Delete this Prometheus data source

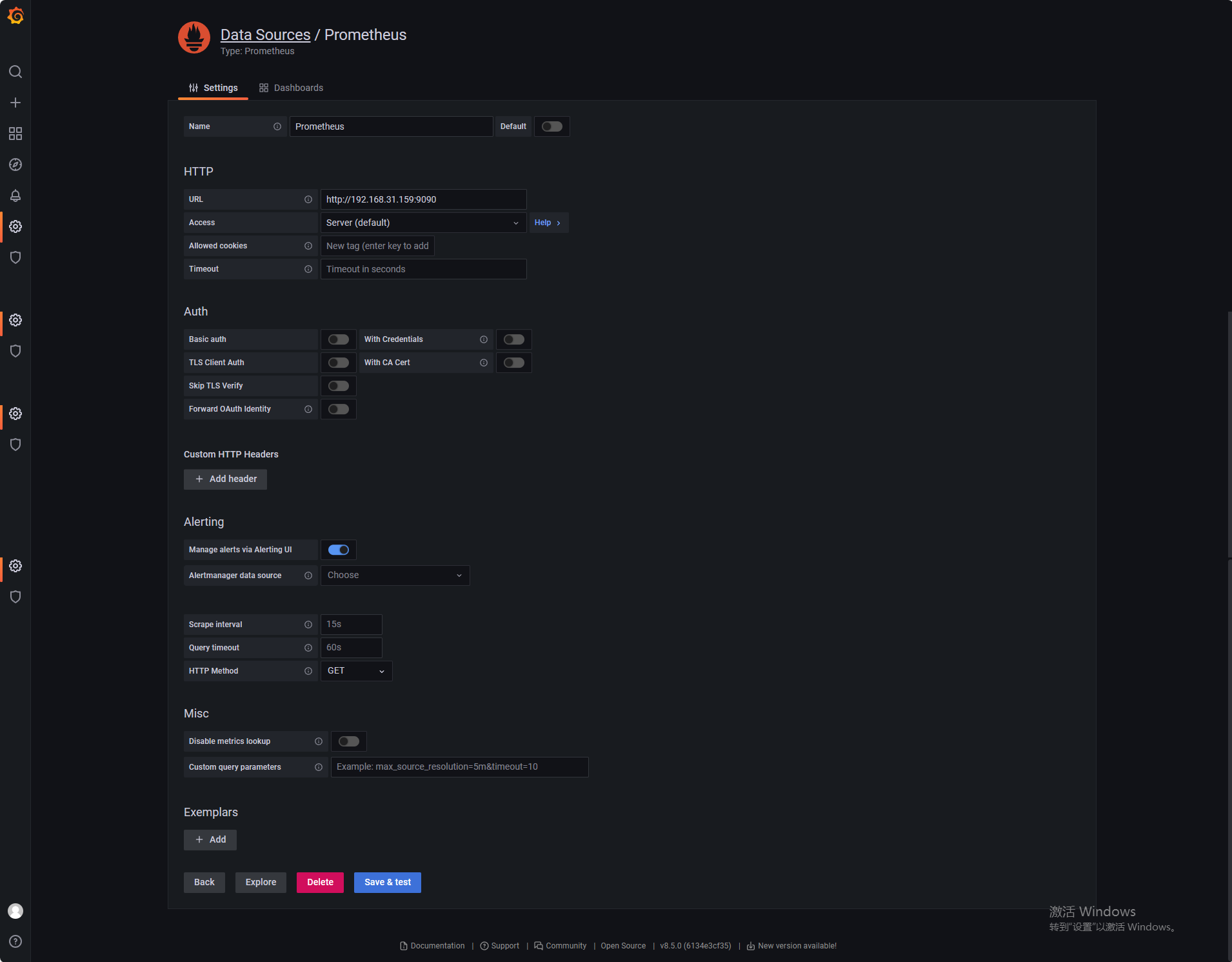320,883
